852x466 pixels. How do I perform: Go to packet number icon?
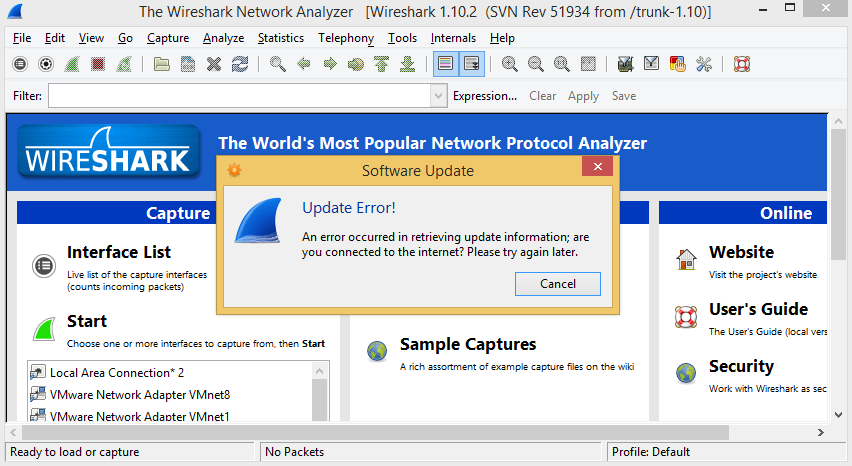point(355,64)
